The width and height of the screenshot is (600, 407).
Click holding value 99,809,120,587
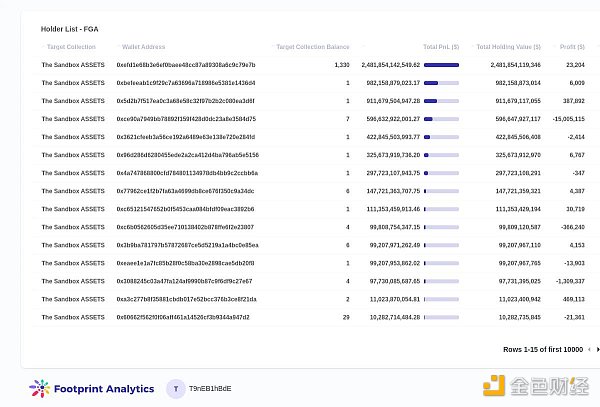[x=520, y=227]
